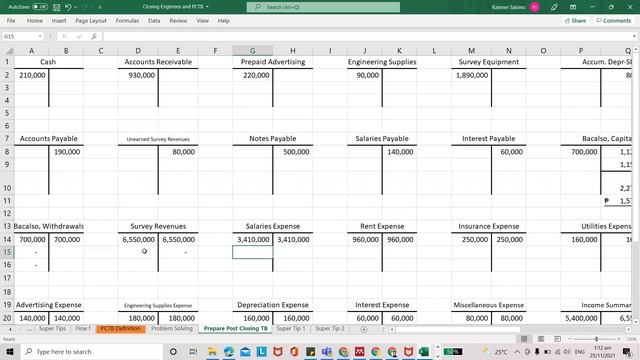
Task: Click the Save icon in the title bar
Action: [x=57, y=7]
